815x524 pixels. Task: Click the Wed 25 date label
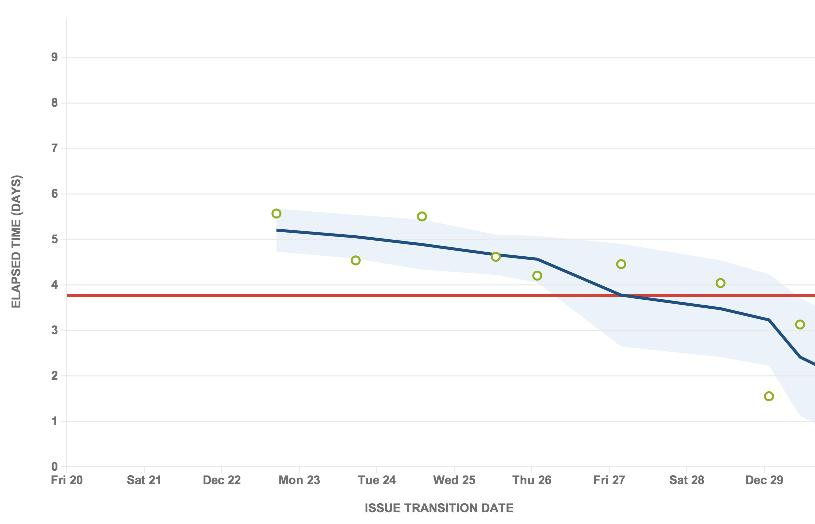[453, 480]
